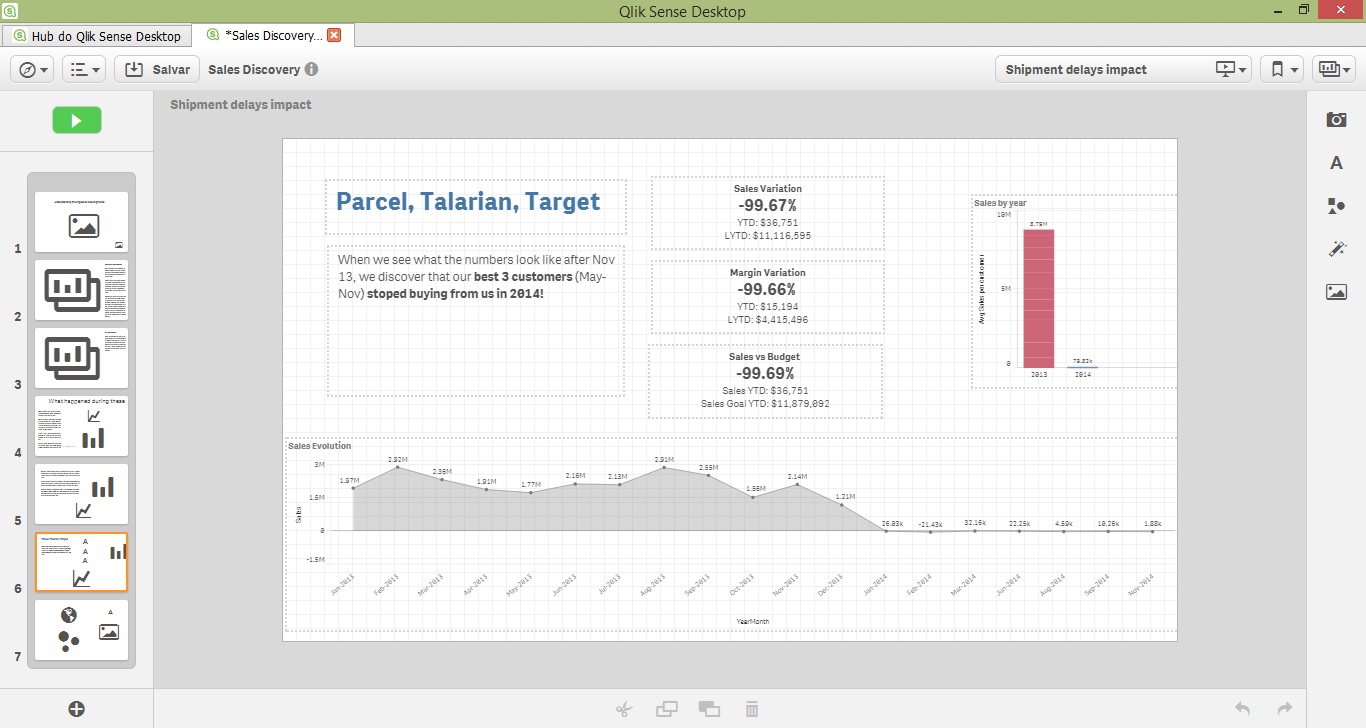Click the delete trash icon
Viewport: 1366px width, 728px height.
pyautogui.click(x=752, y=709)
